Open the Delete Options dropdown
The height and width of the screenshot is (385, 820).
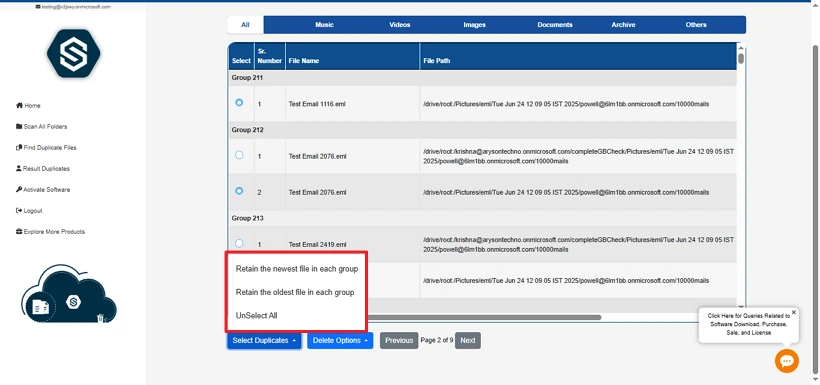(x=340, y=341)
